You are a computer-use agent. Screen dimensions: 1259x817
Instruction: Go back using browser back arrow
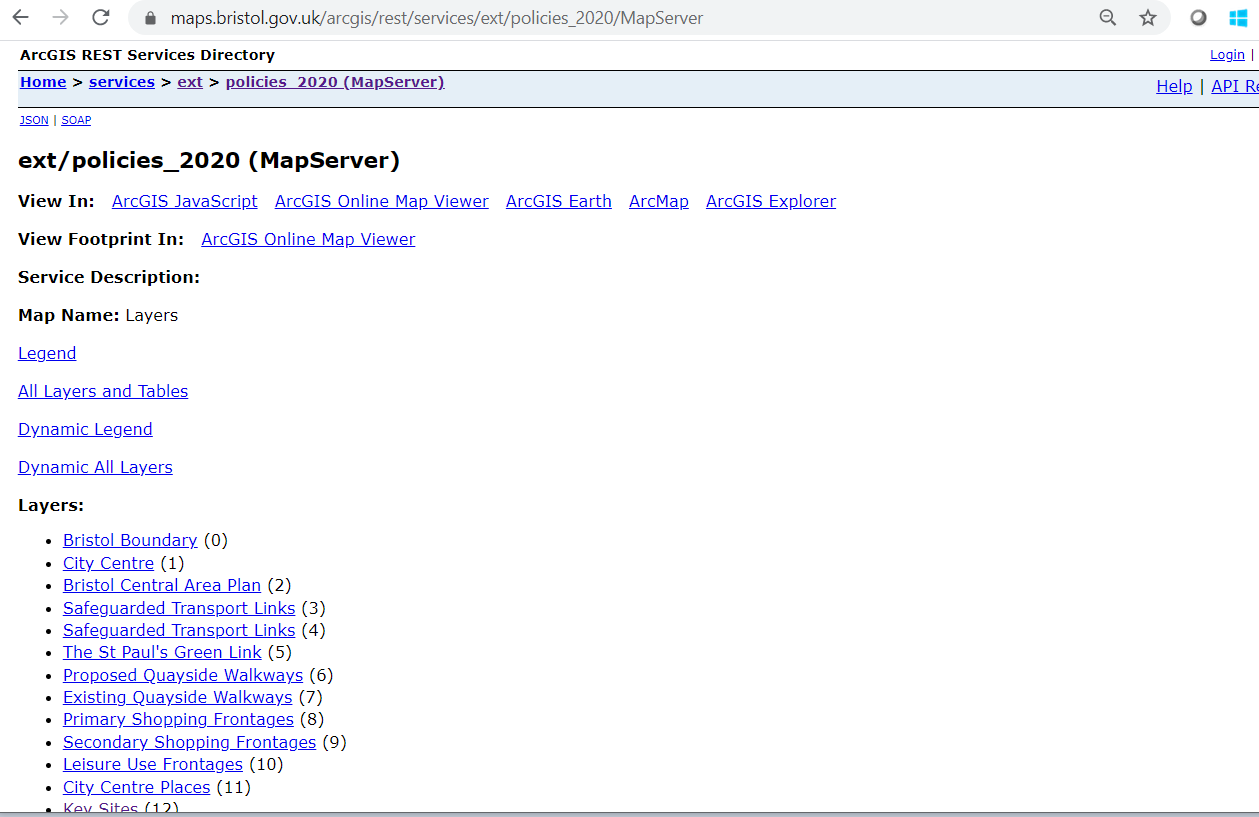coord(20,17)
